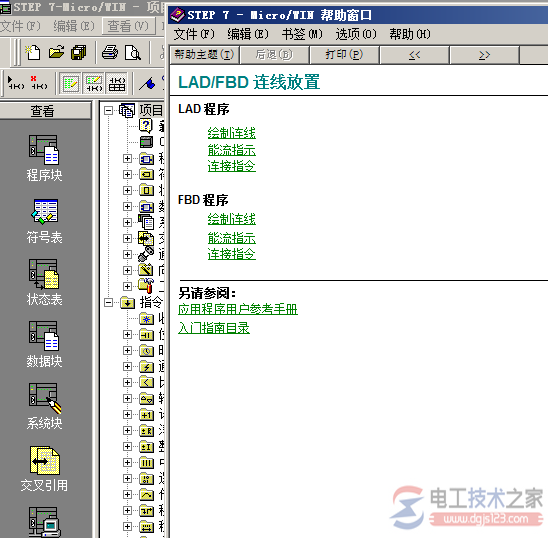Click the Save toolbar icon
548x538 pixels.
79,53
